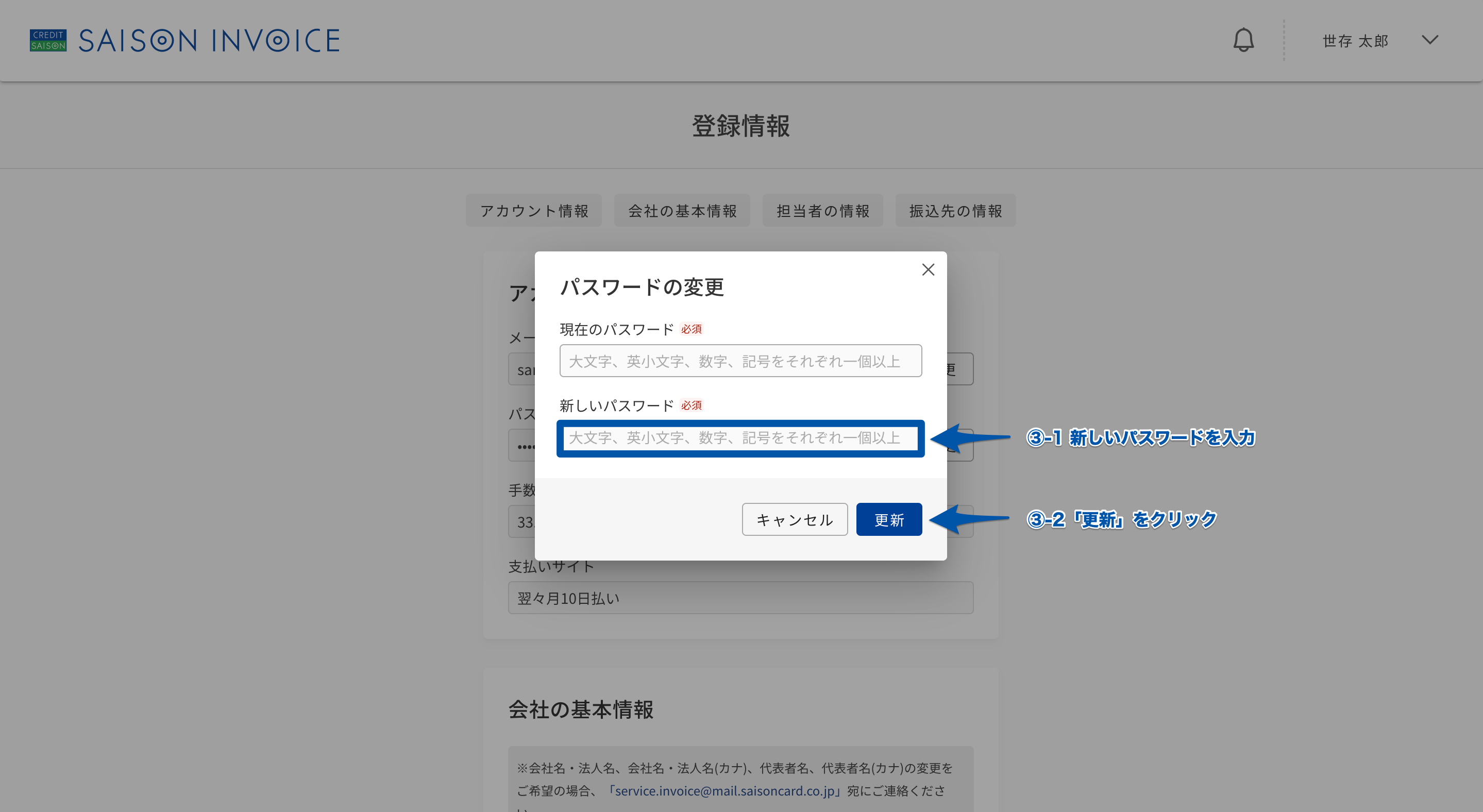Switch to the 会社の基本情報 tab
The width and height of the screenshot is (1483, 812).
tap(682, 211)
